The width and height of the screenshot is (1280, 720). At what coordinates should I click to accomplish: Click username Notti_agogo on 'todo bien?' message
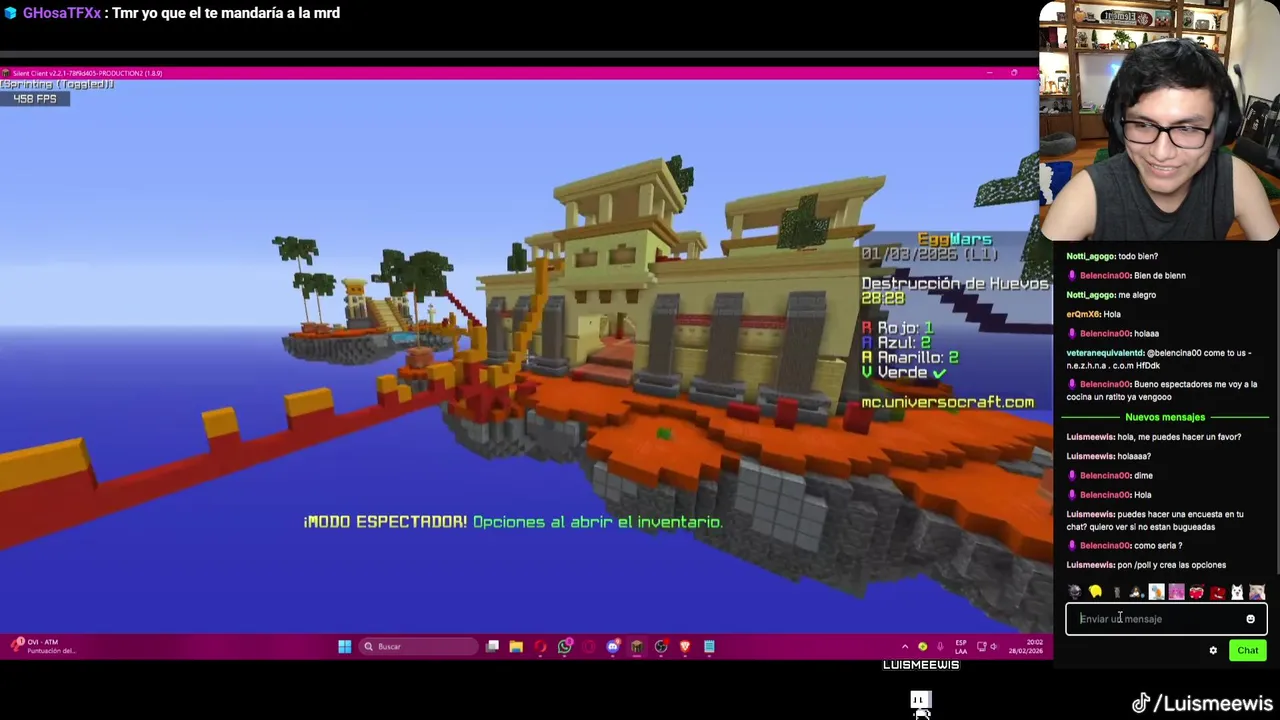click(x=1090, y=256)
